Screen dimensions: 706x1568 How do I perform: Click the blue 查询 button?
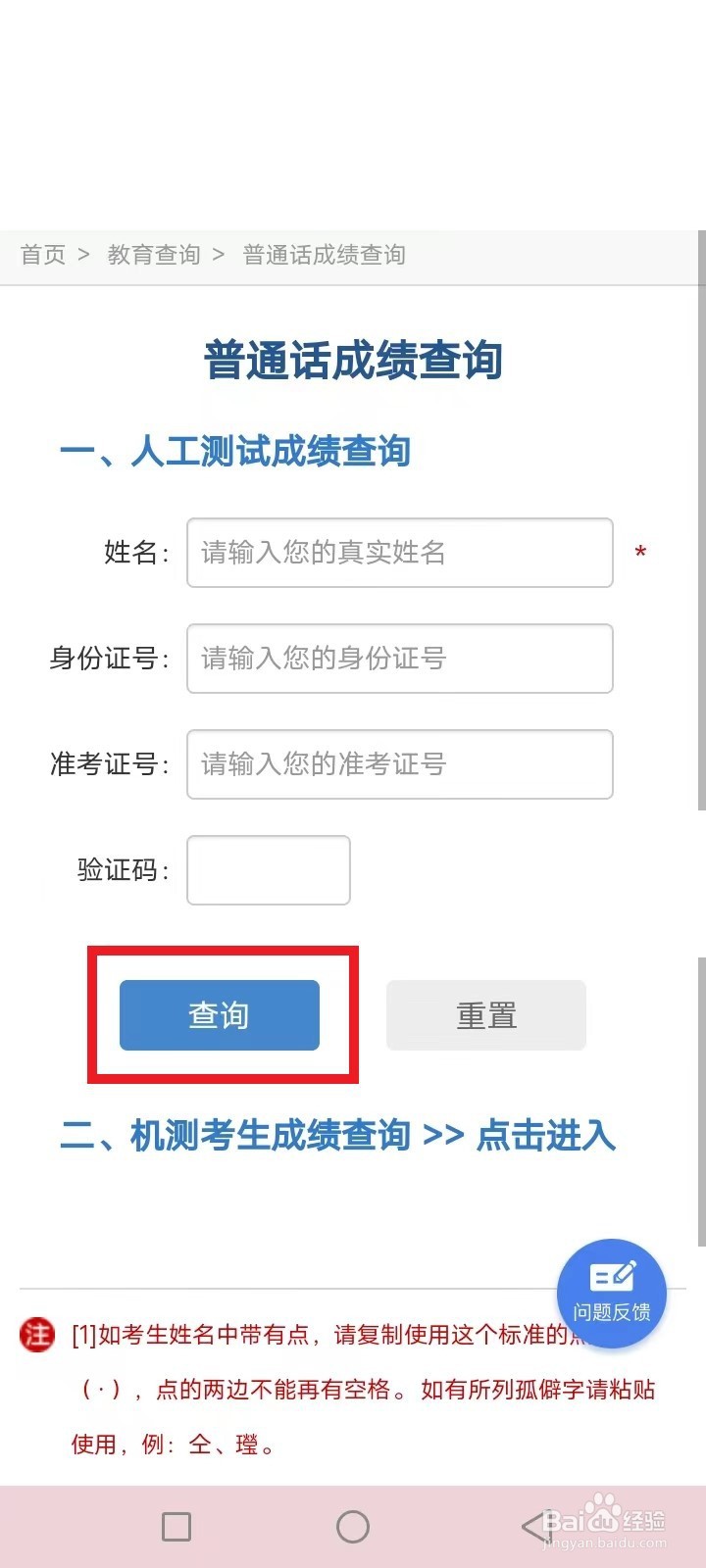point(220,1015)
